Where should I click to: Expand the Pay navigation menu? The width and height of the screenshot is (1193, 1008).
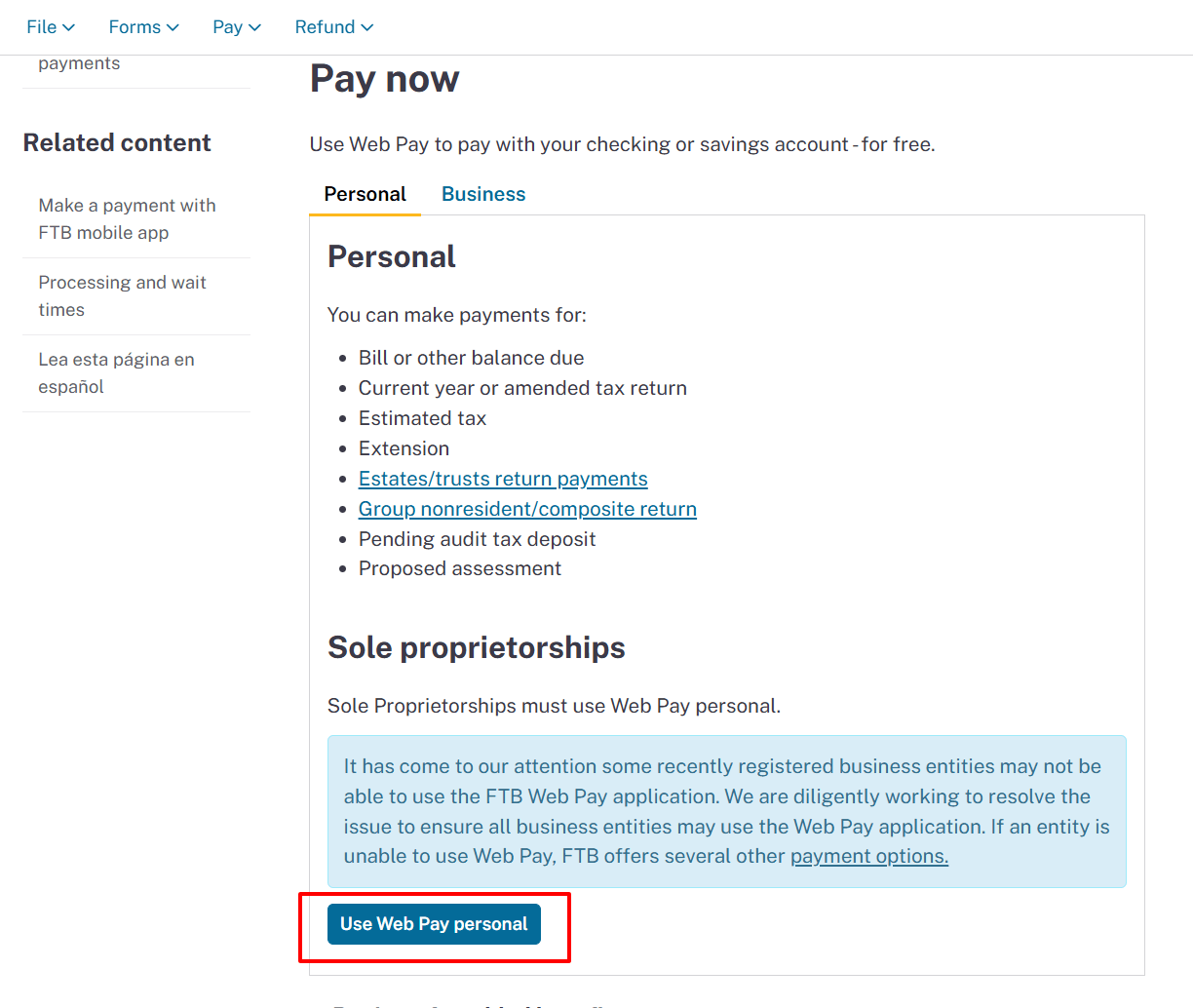237,27
